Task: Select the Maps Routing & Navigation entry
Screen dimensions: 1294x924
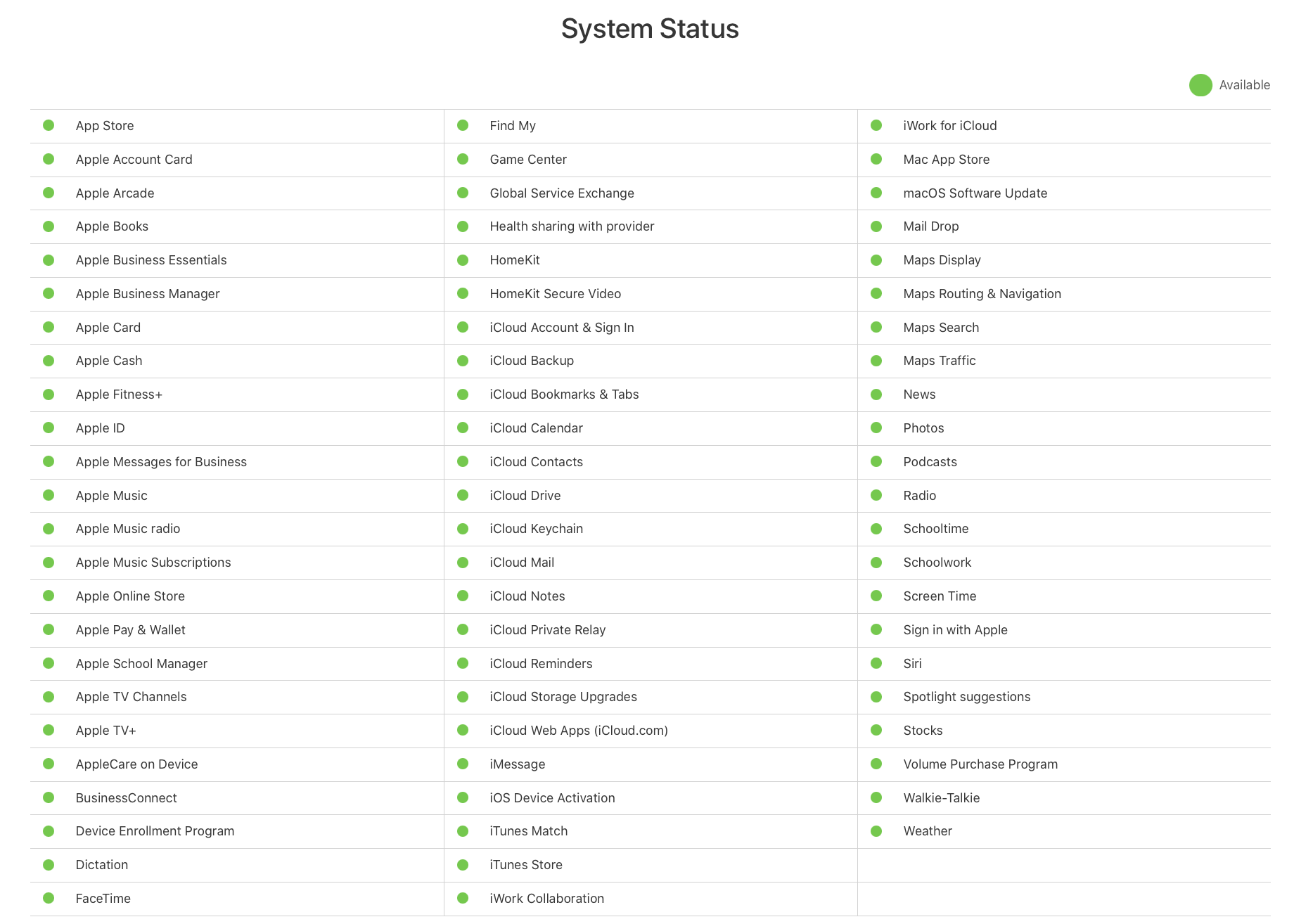Action: click(982, 294)
